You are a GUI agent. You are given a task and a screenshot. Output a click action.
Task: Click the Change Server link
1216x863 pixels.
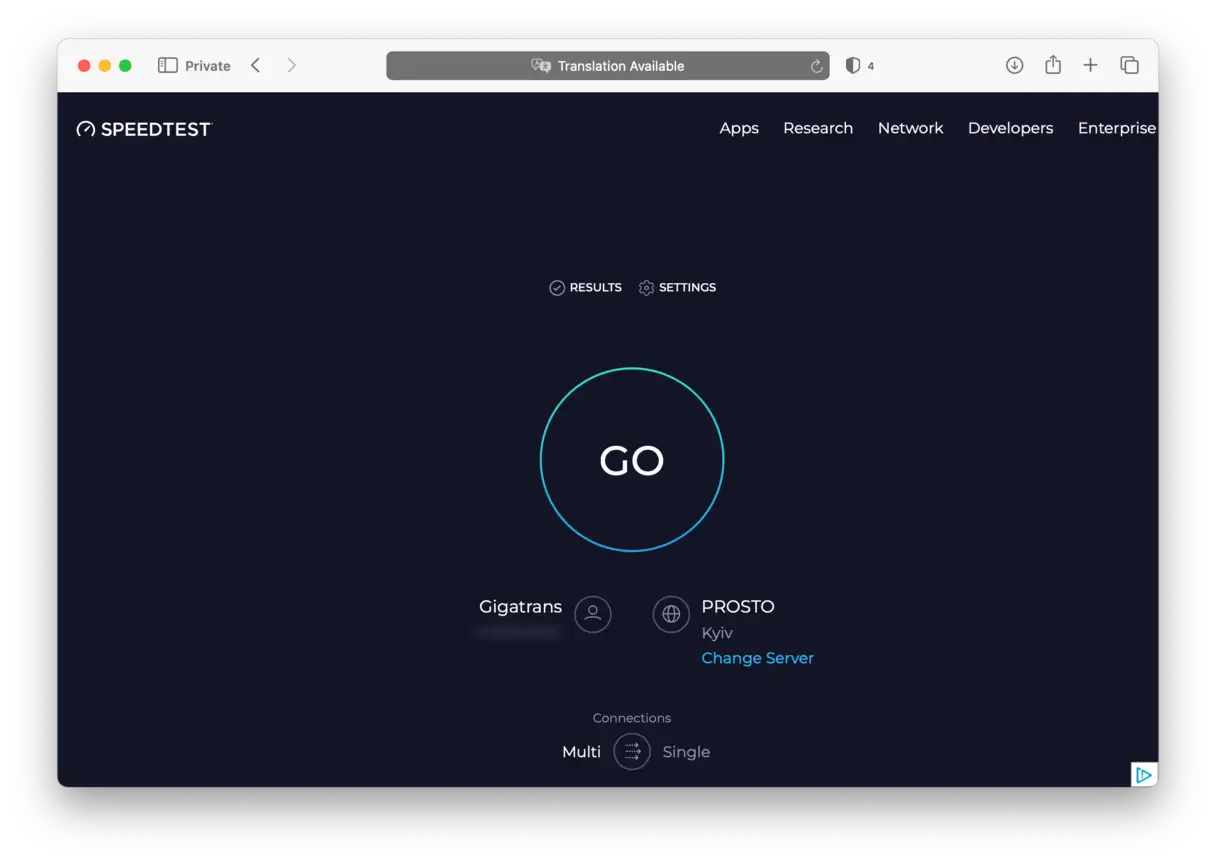[757, 658]
